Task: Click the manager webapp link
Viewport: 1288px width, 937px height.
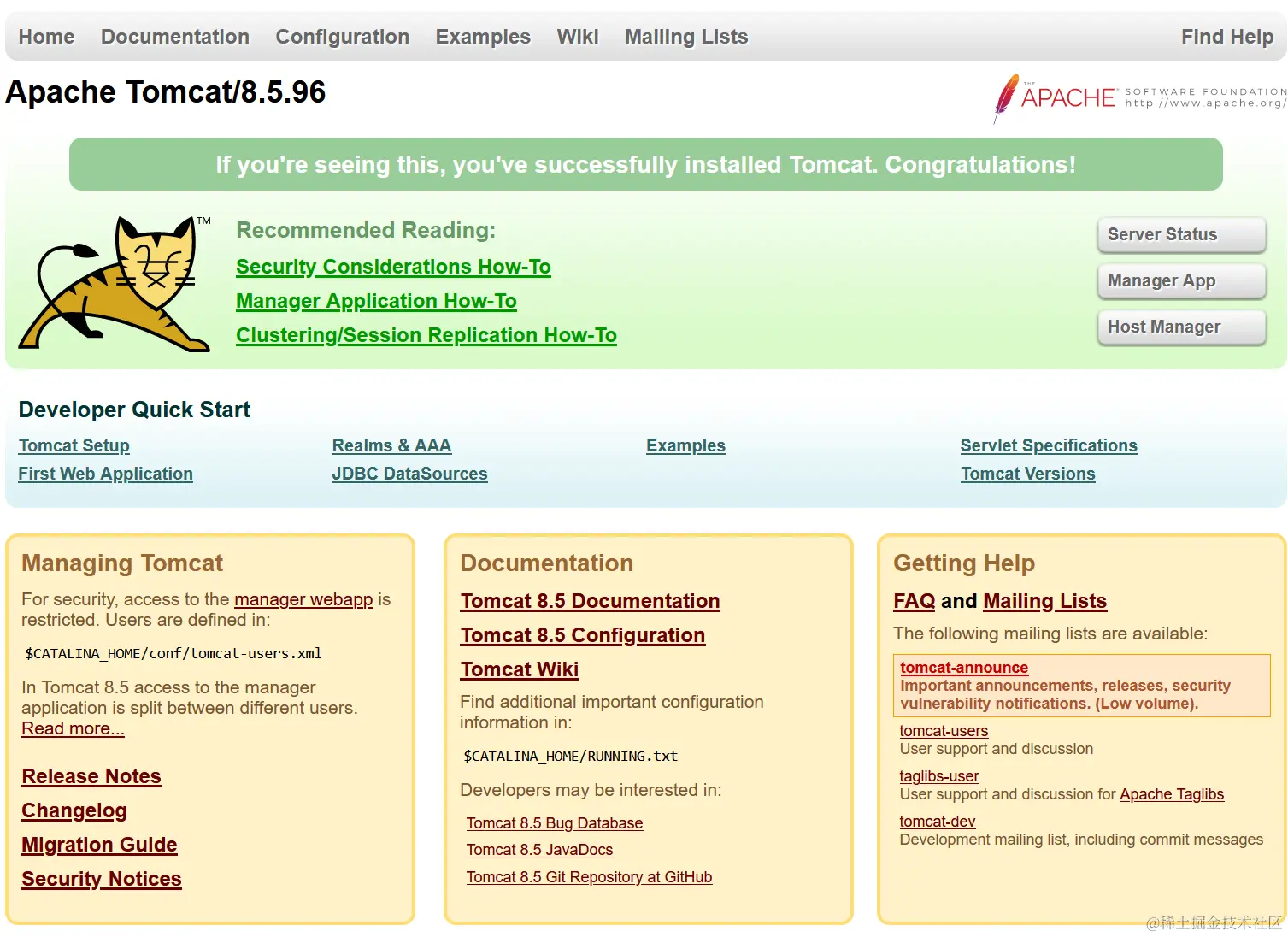Action: coord(303,599)
